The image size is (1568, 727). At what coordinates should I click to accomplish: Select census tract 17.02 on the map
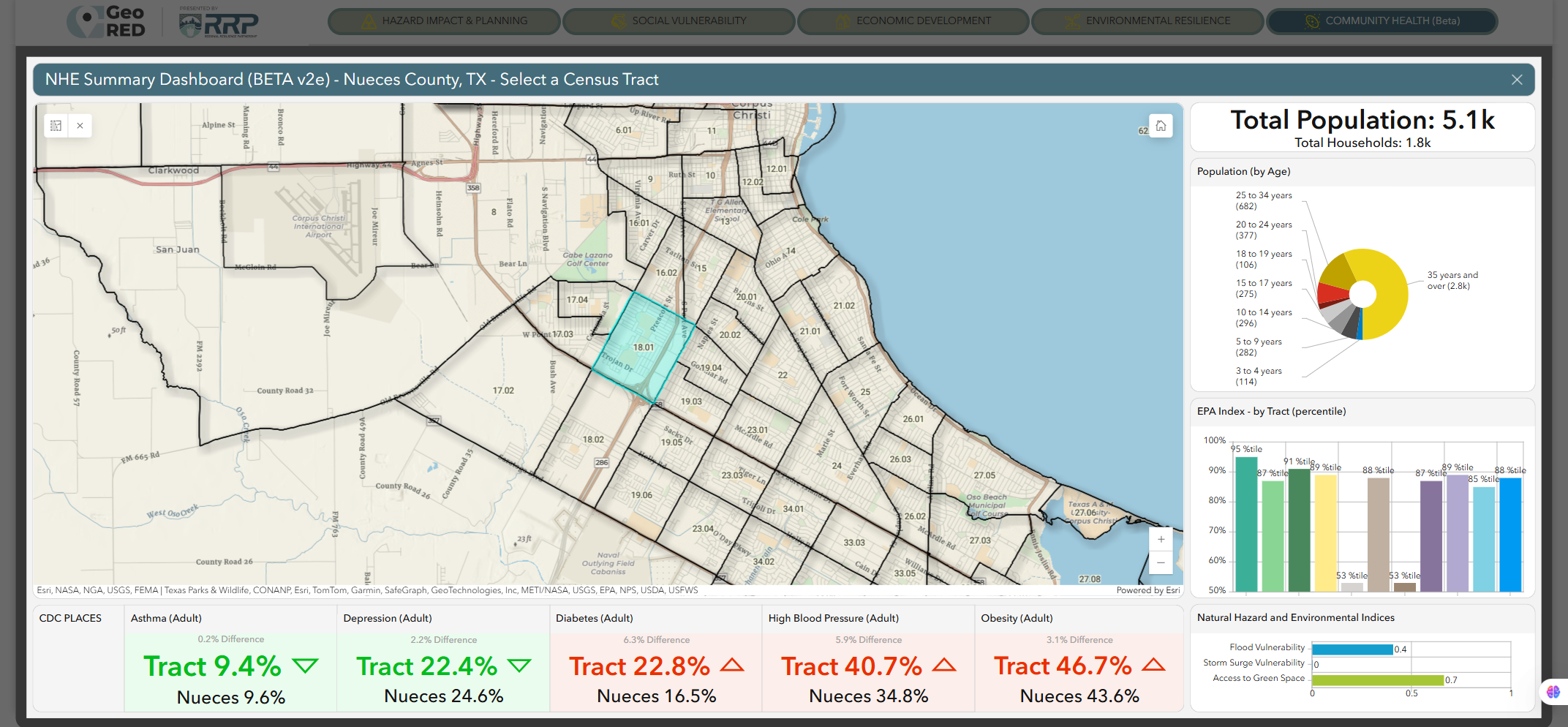[x=502, y=391]
